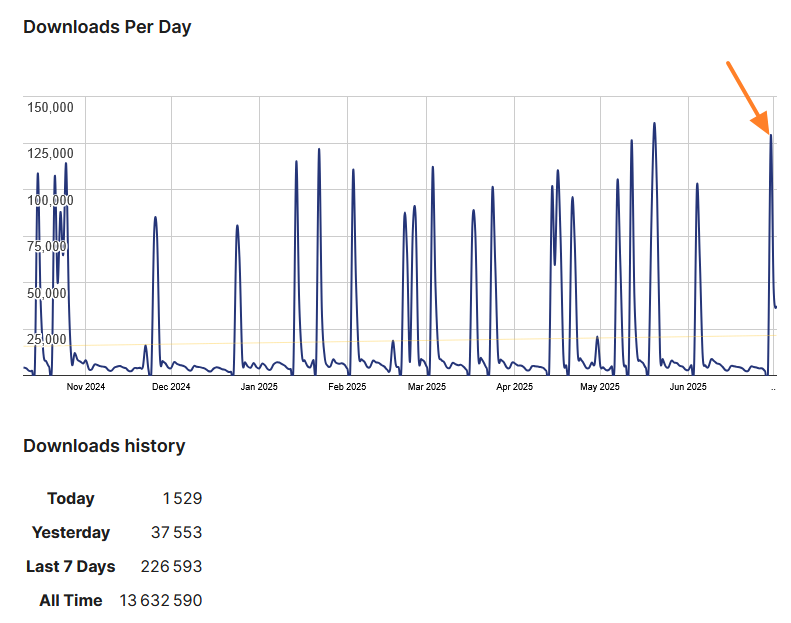Click the 25,000 y-axis label
The width and height of the screenshot is (791, 623).
pyautogui.click(x=46, y=339)
